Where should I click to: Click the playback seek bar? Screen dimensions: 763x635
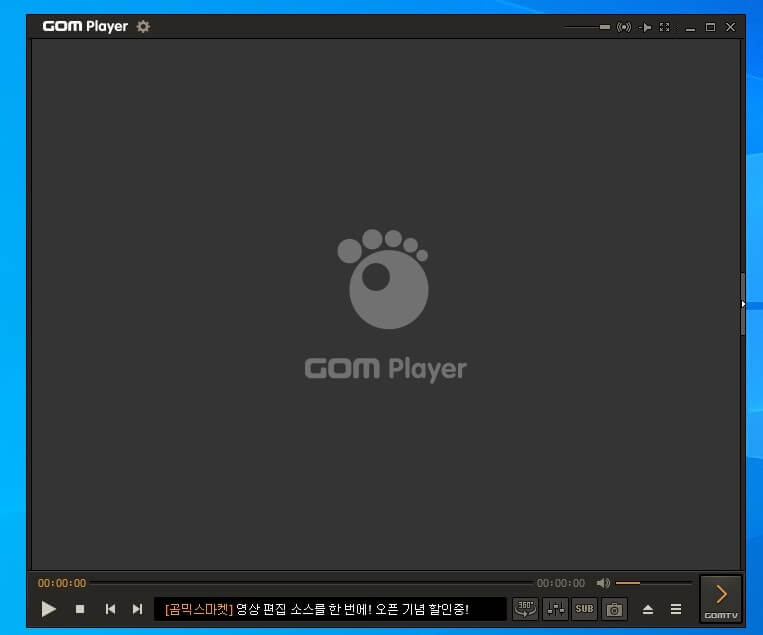(311, 582)
